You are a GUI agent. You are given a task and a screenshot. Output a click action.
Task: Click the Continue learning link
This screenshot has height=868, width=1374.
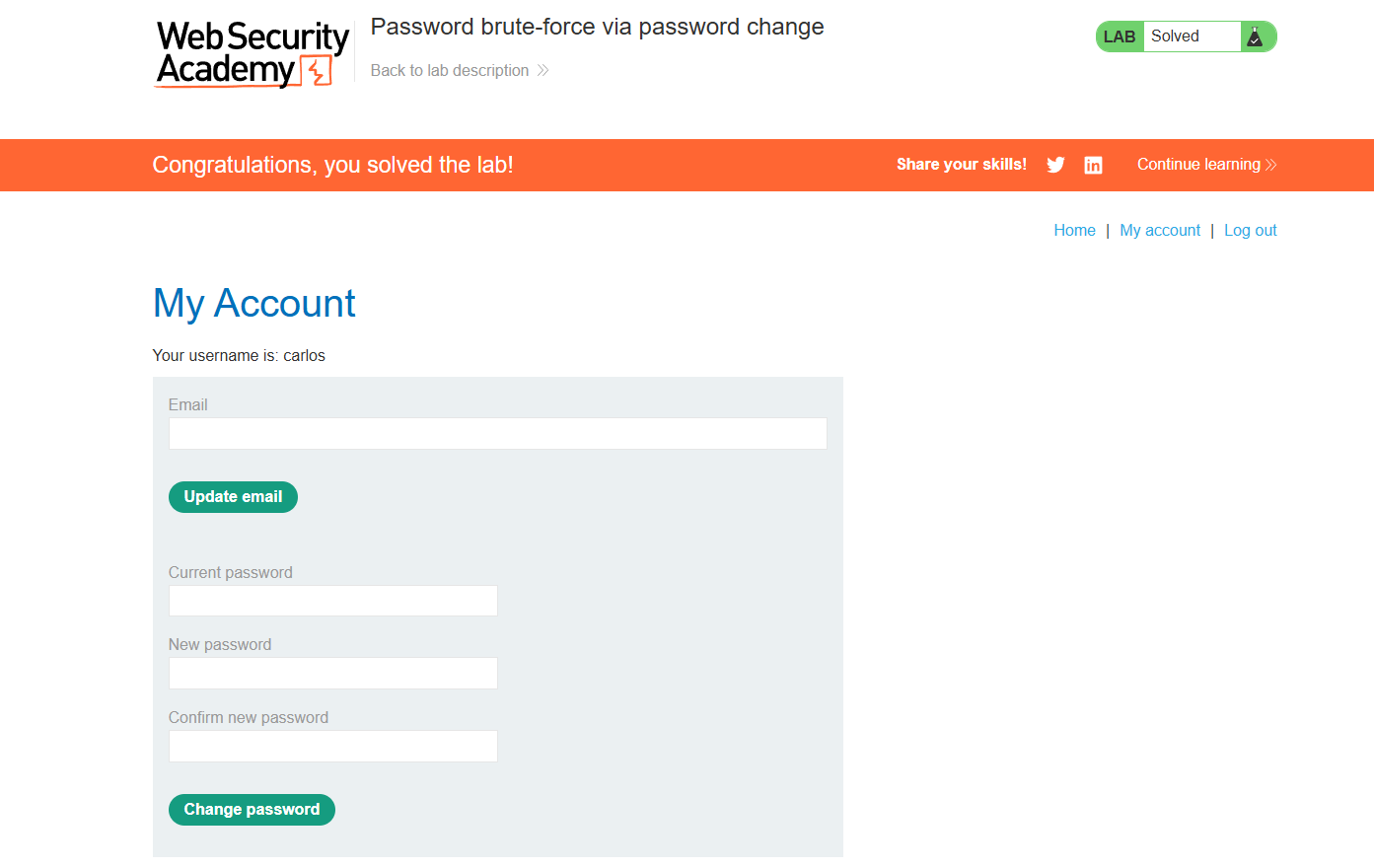point(1198,165)
